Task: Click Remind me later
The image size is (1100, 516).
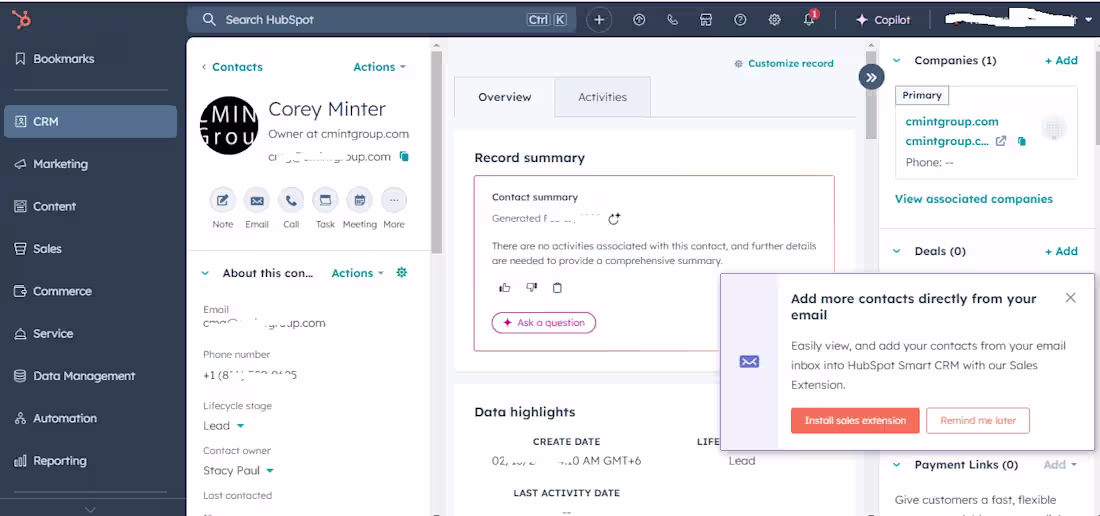Action: [x=978, y=421]
